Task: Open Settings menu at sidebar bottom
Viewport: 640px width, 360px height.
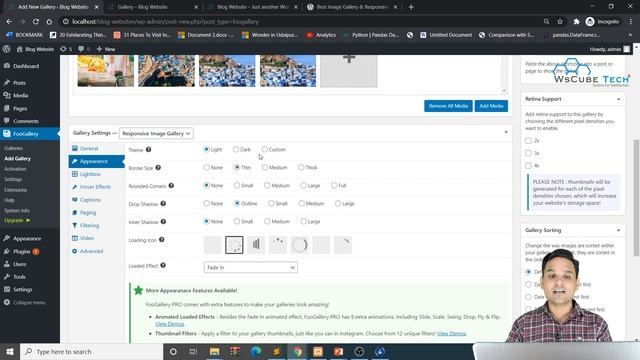Action: click(22, 289)
